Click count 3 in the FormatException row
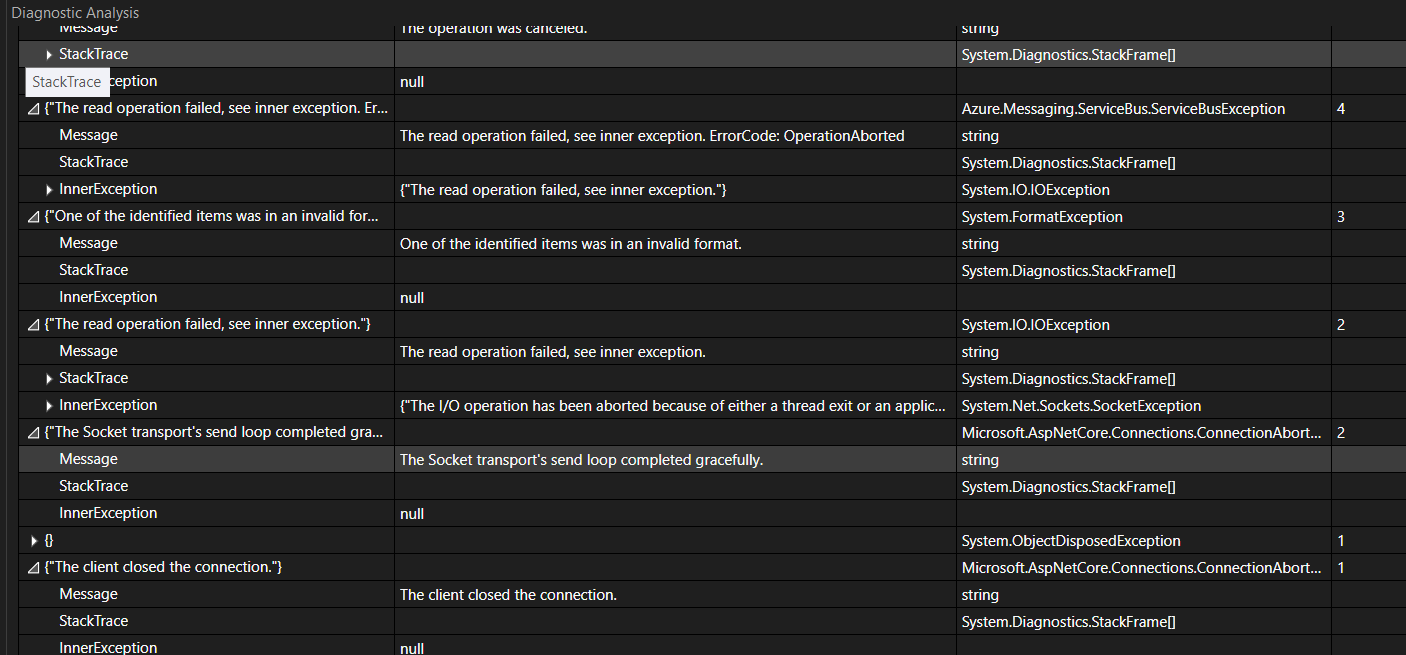Viewport: 1406px width, 655px height. 1340,217
